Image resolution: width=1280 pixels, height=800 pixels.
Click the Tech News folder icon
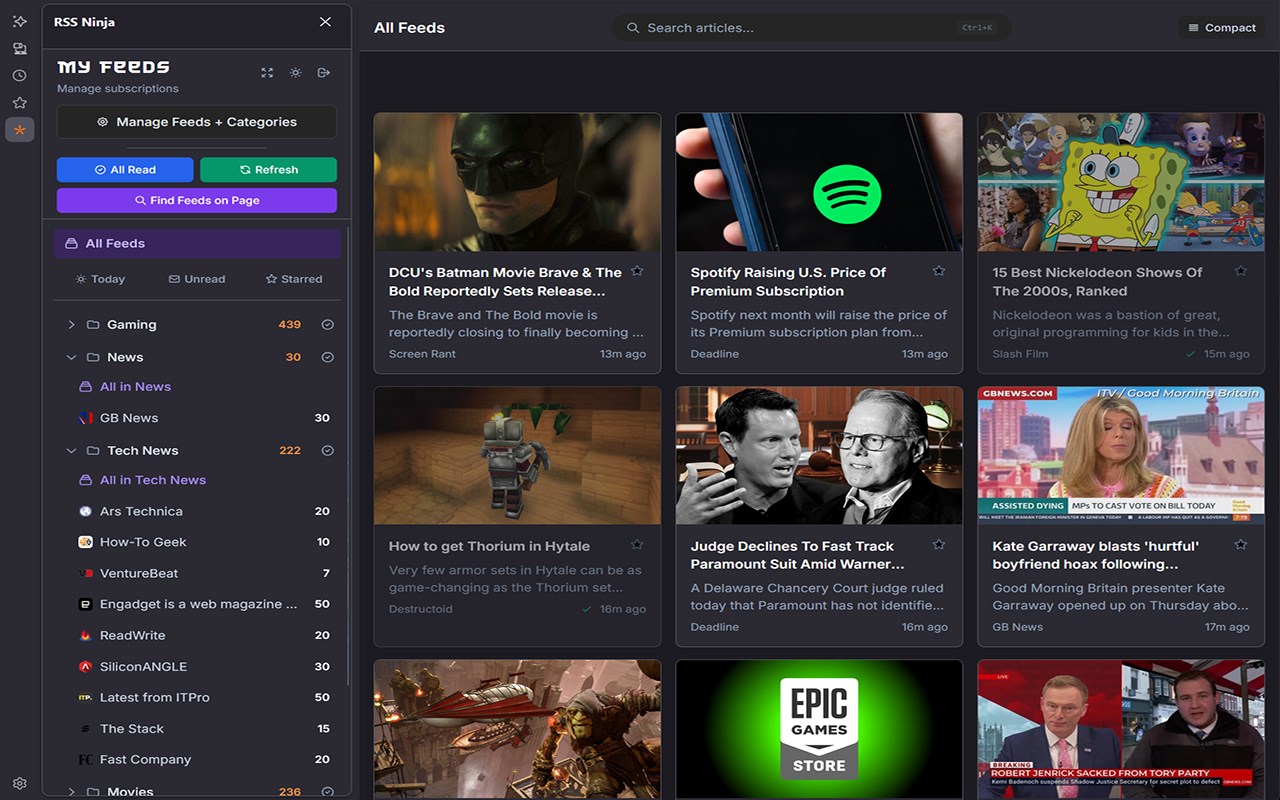93,451
